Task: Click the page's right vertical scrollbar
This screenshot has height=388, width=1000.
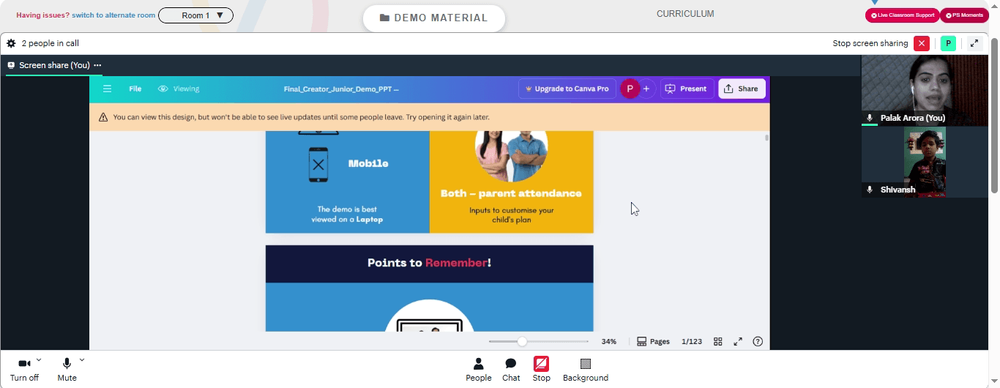Action: pyautogui.click(x=995, y=115)
